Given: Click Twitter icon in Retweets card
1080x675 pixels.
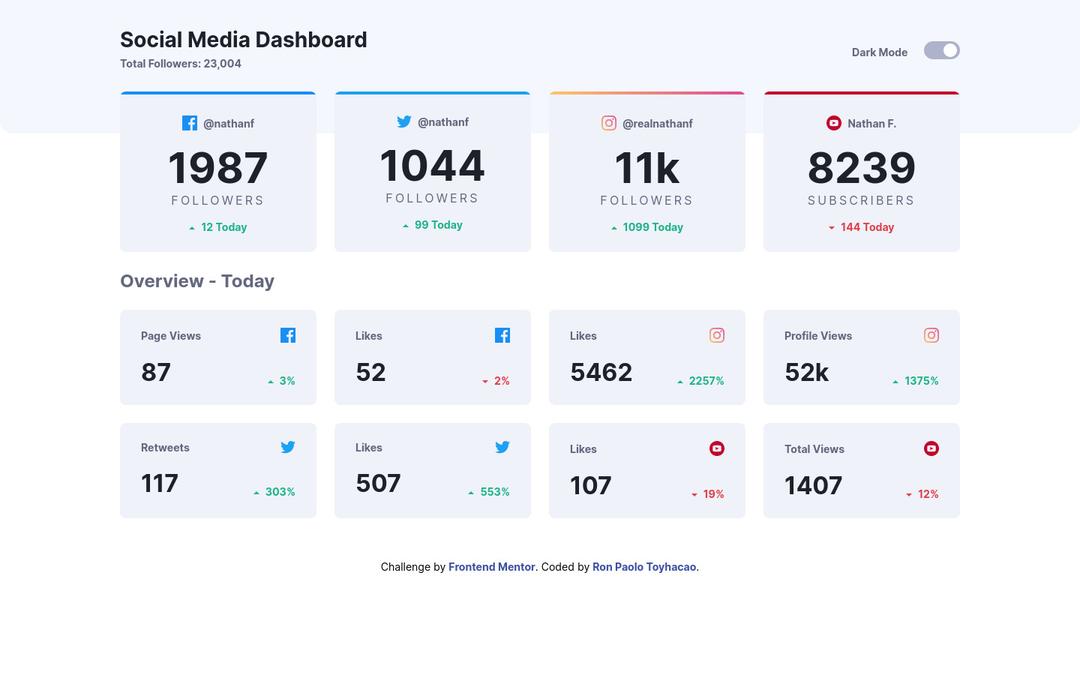Looking at the screenshot, I should [288, 447].
